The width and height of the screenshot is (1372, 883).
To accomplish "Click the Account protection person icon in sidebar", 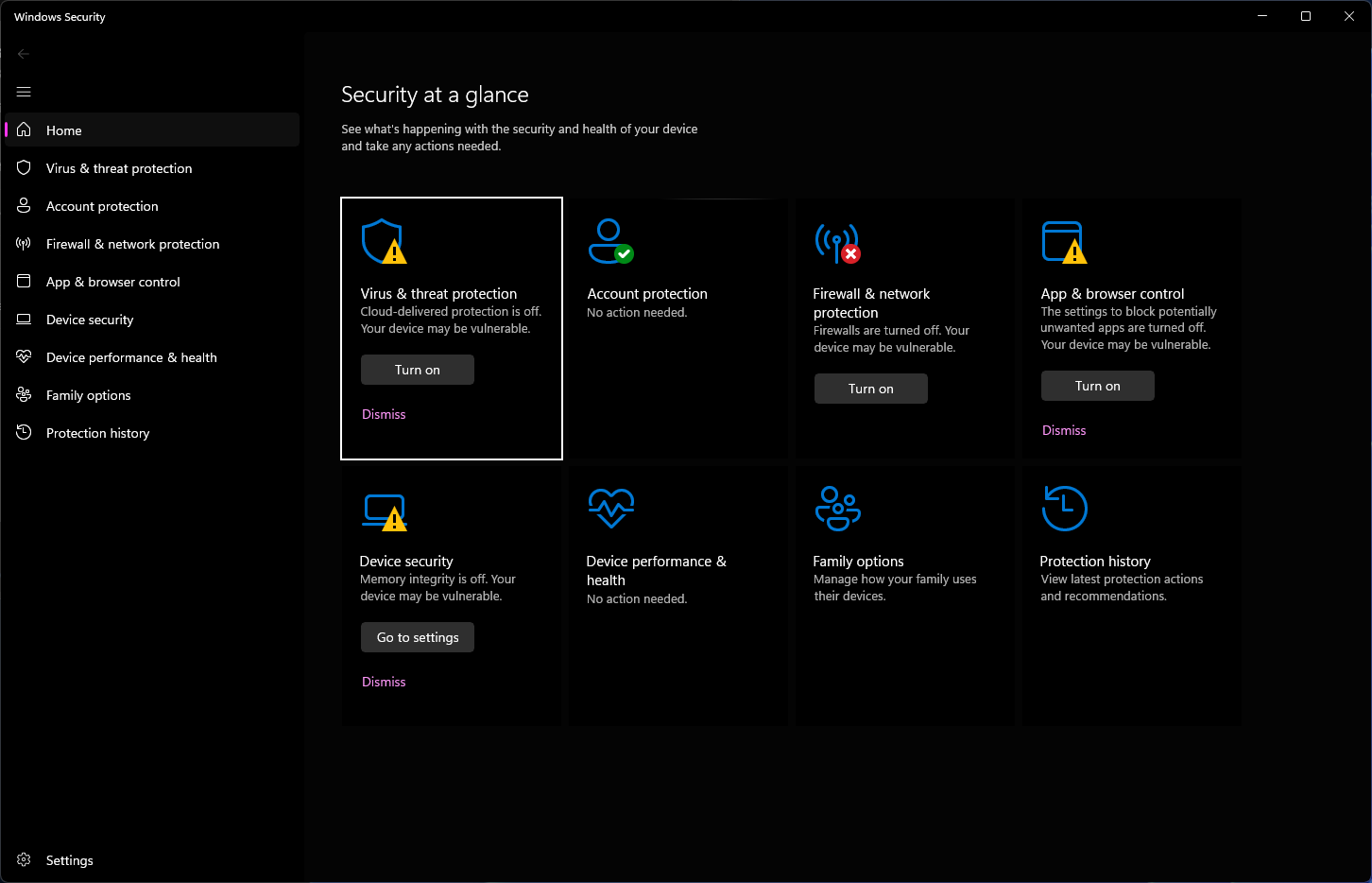I will point(24,205).
